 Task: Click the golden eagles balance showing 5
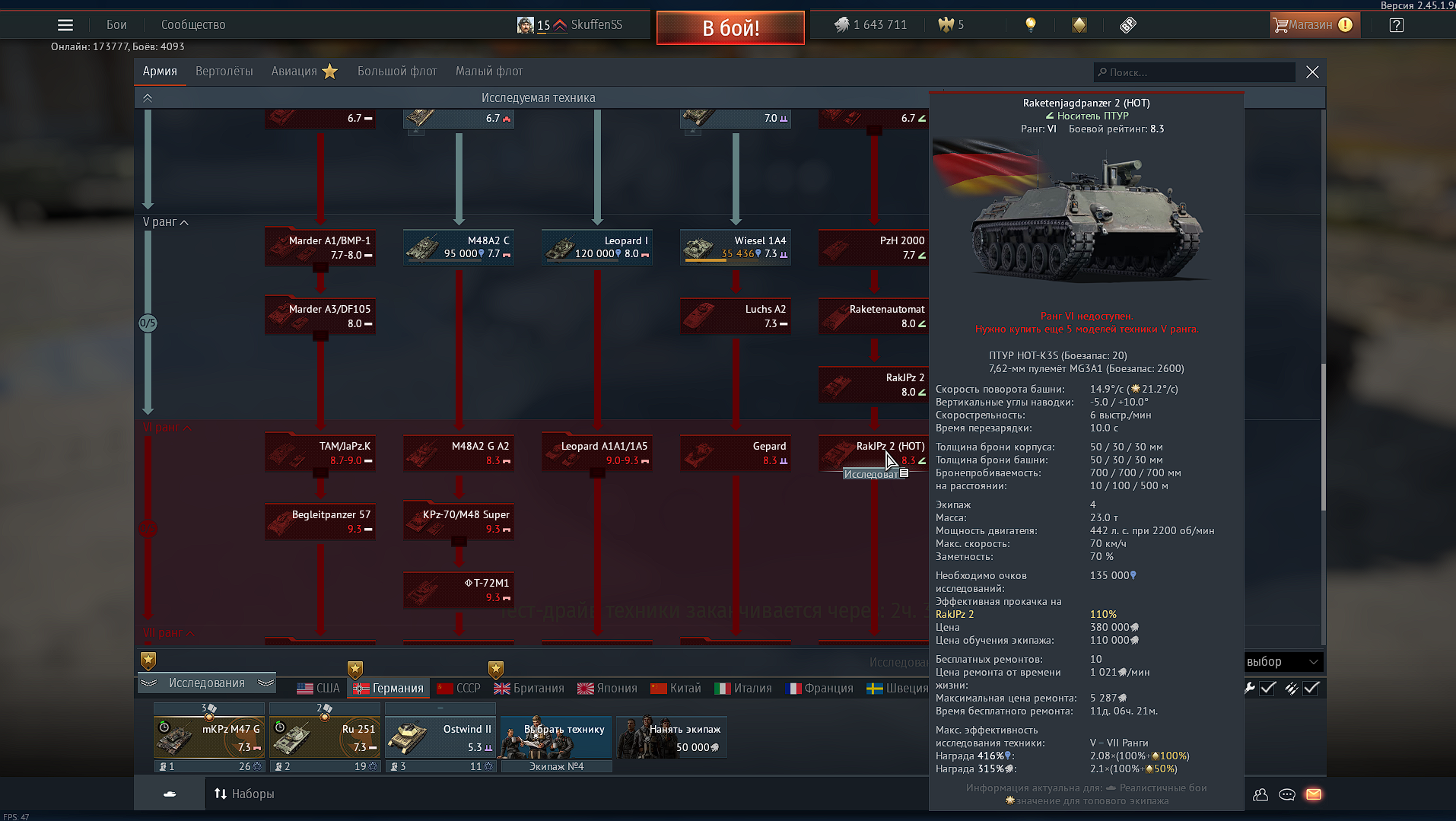click(951, 25)
